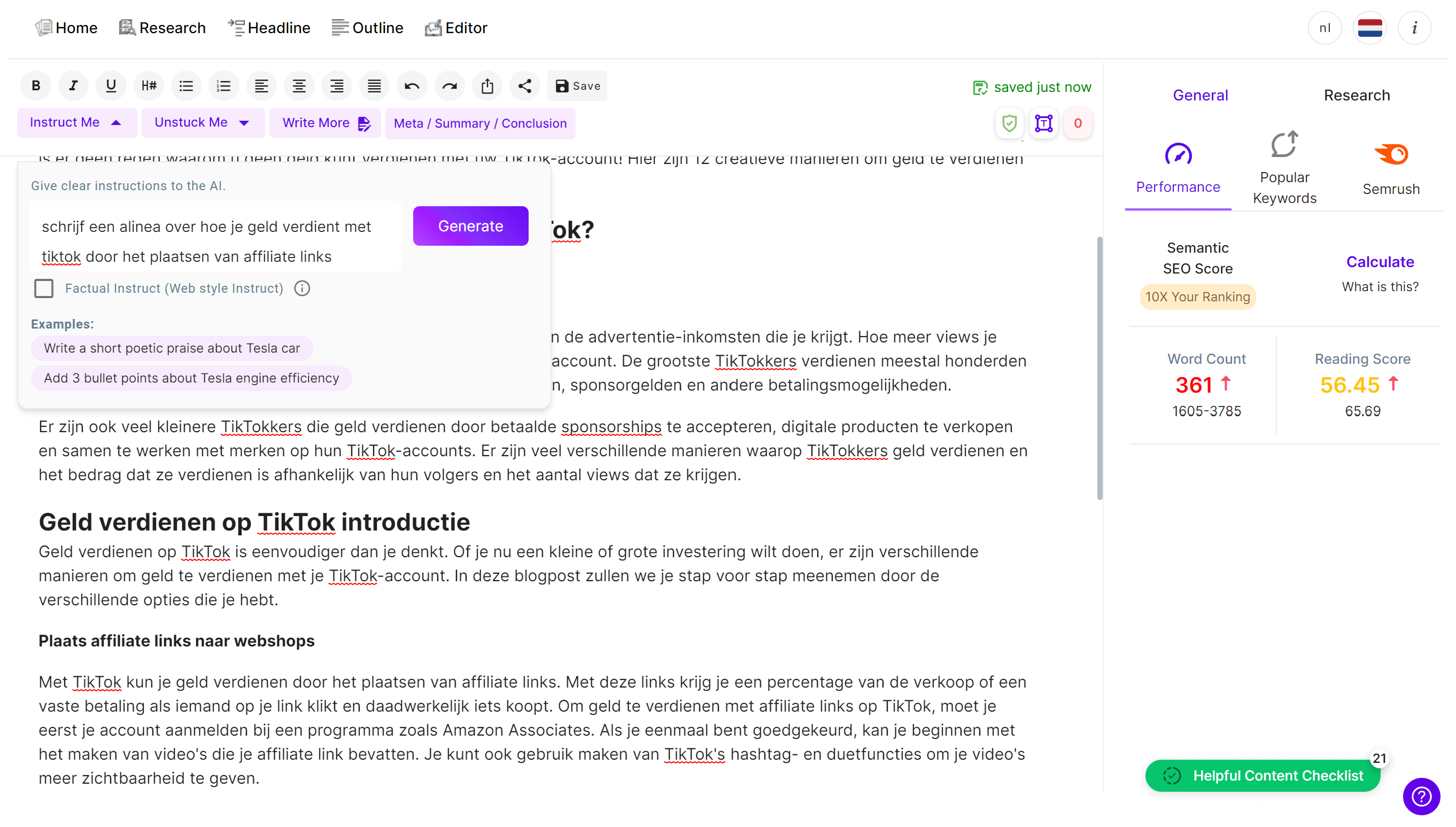The height and width of the screenshot is (827, 1456).
Task: Open the green shield plagiarism check
Action: pos(1009,123)
